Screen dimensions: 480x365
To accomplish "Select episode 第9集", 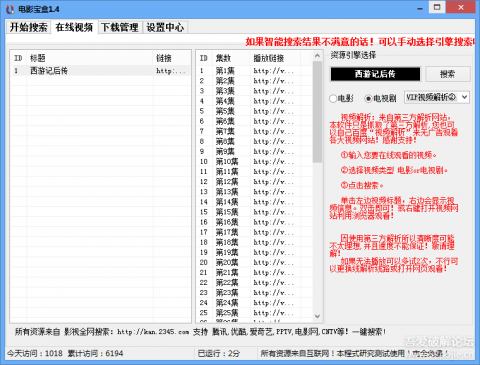I will [255, 151].
